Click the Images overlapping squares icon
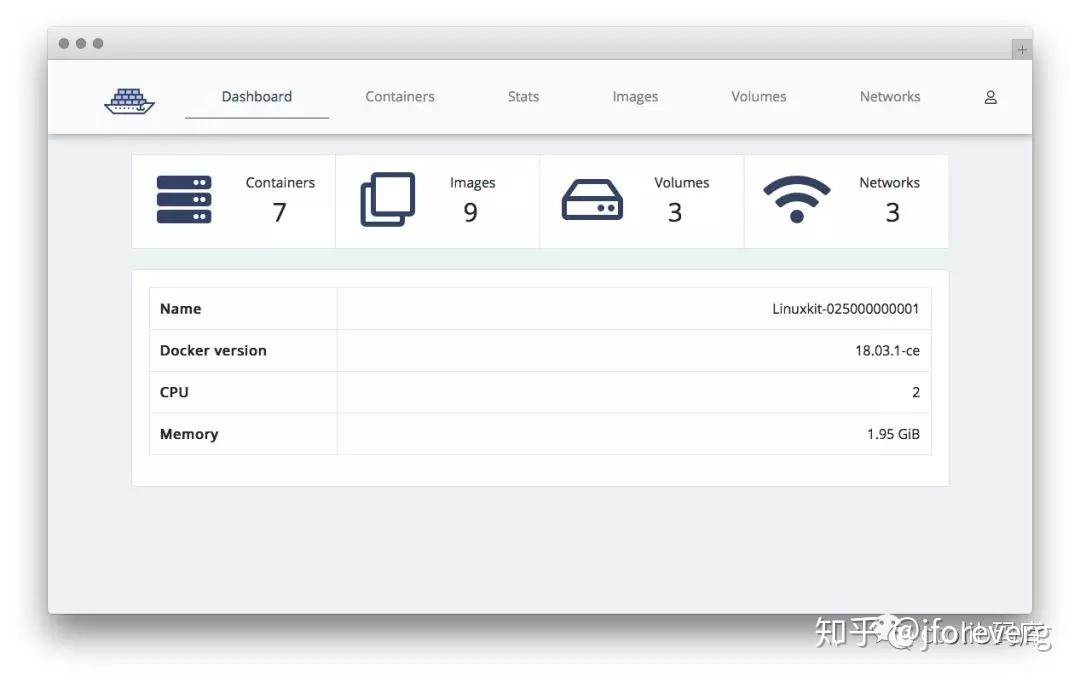This screenshot has height=682, width=1080. pyautogui.click(x=388, y=199)
